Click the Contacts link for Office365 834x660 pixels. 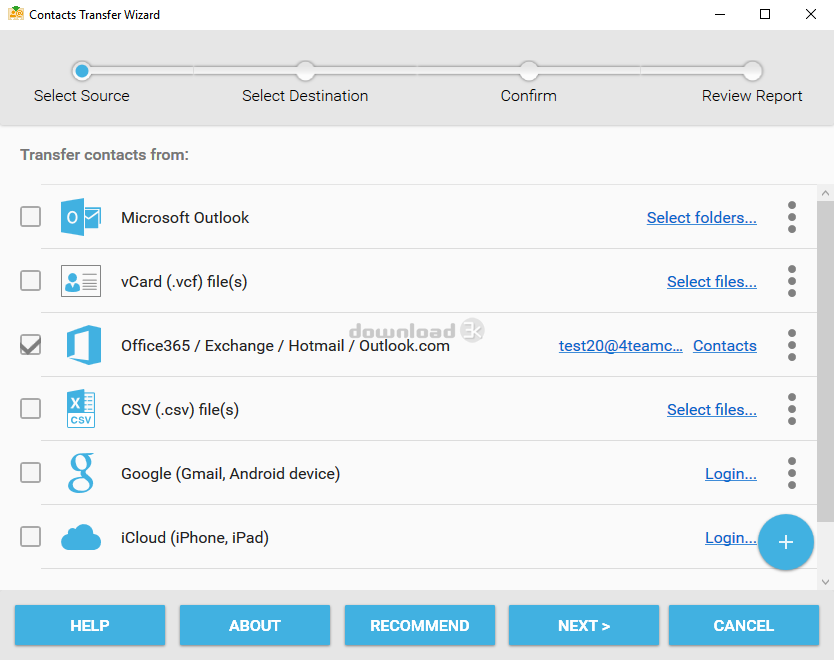tap(724, 346)
